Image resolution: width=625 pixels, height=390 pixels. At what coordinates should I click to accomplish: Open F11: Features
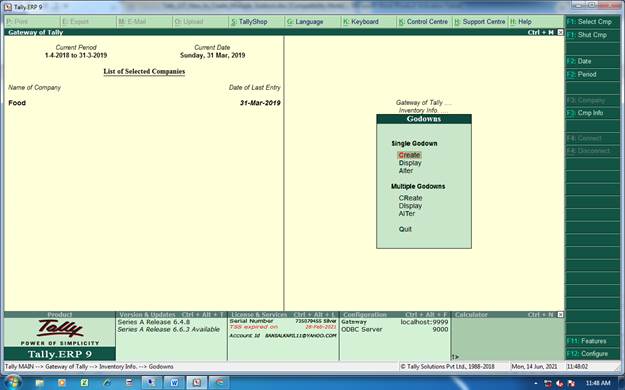593,341
